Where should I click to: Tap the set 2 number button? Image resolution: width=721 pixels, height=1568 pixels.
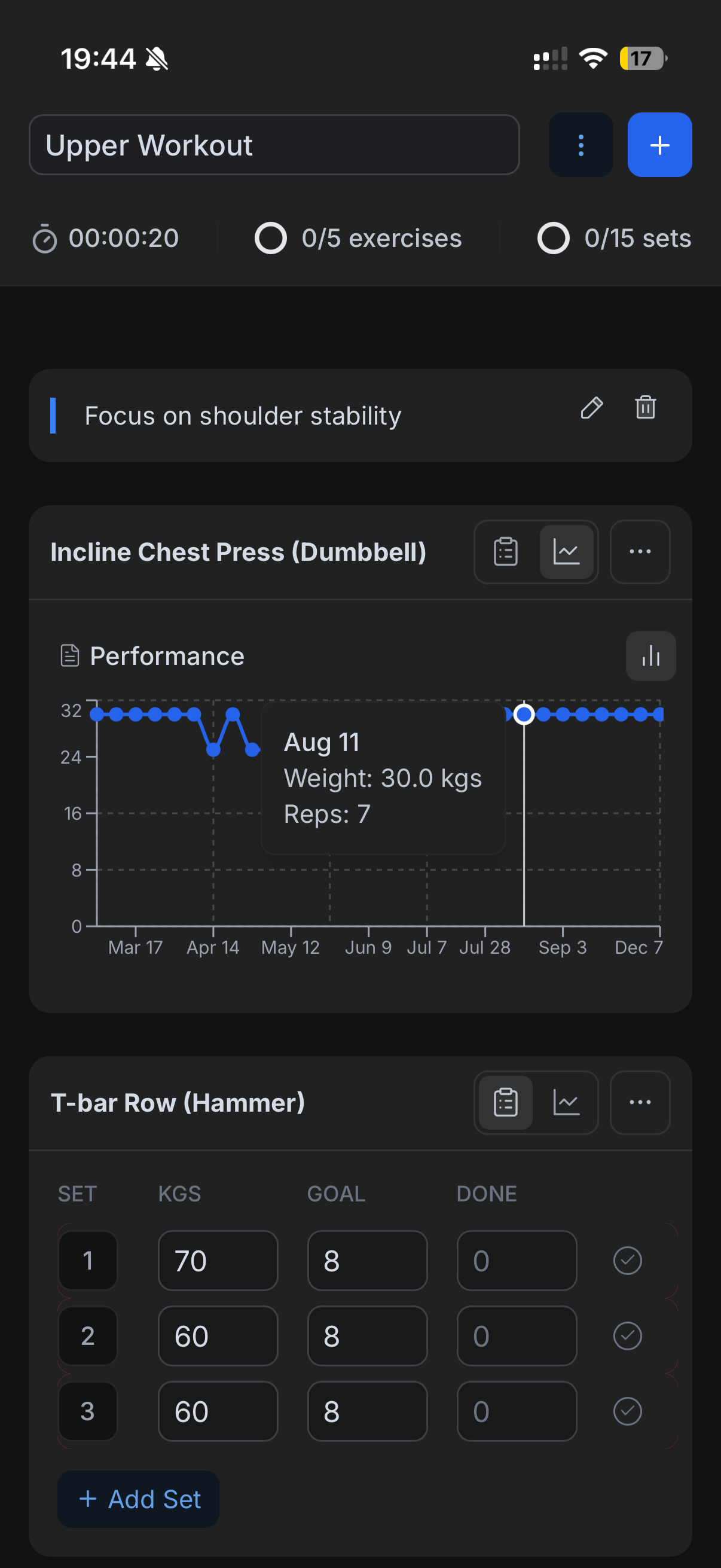88,1336
